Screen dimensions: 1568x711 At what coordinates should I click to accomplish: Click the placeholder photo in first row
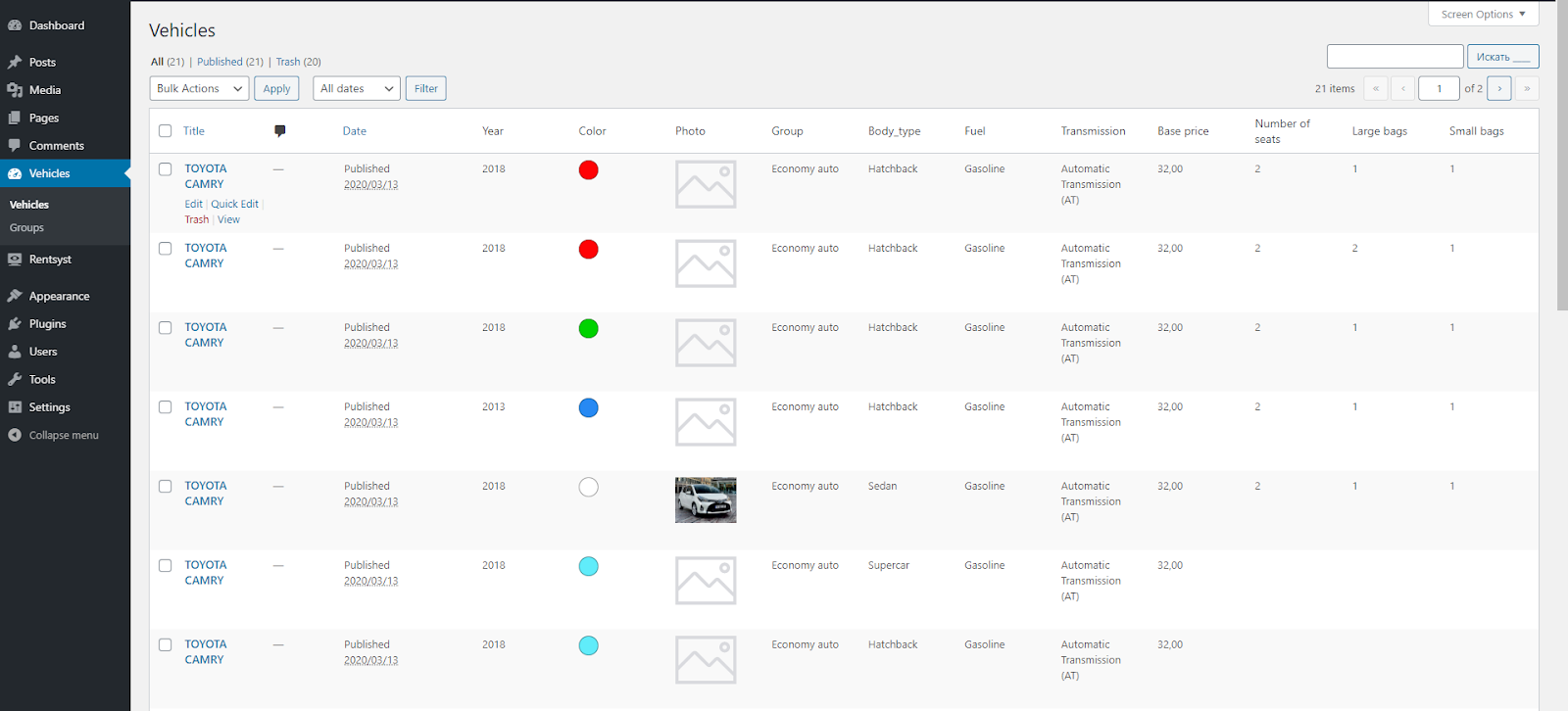pos(706,184)
